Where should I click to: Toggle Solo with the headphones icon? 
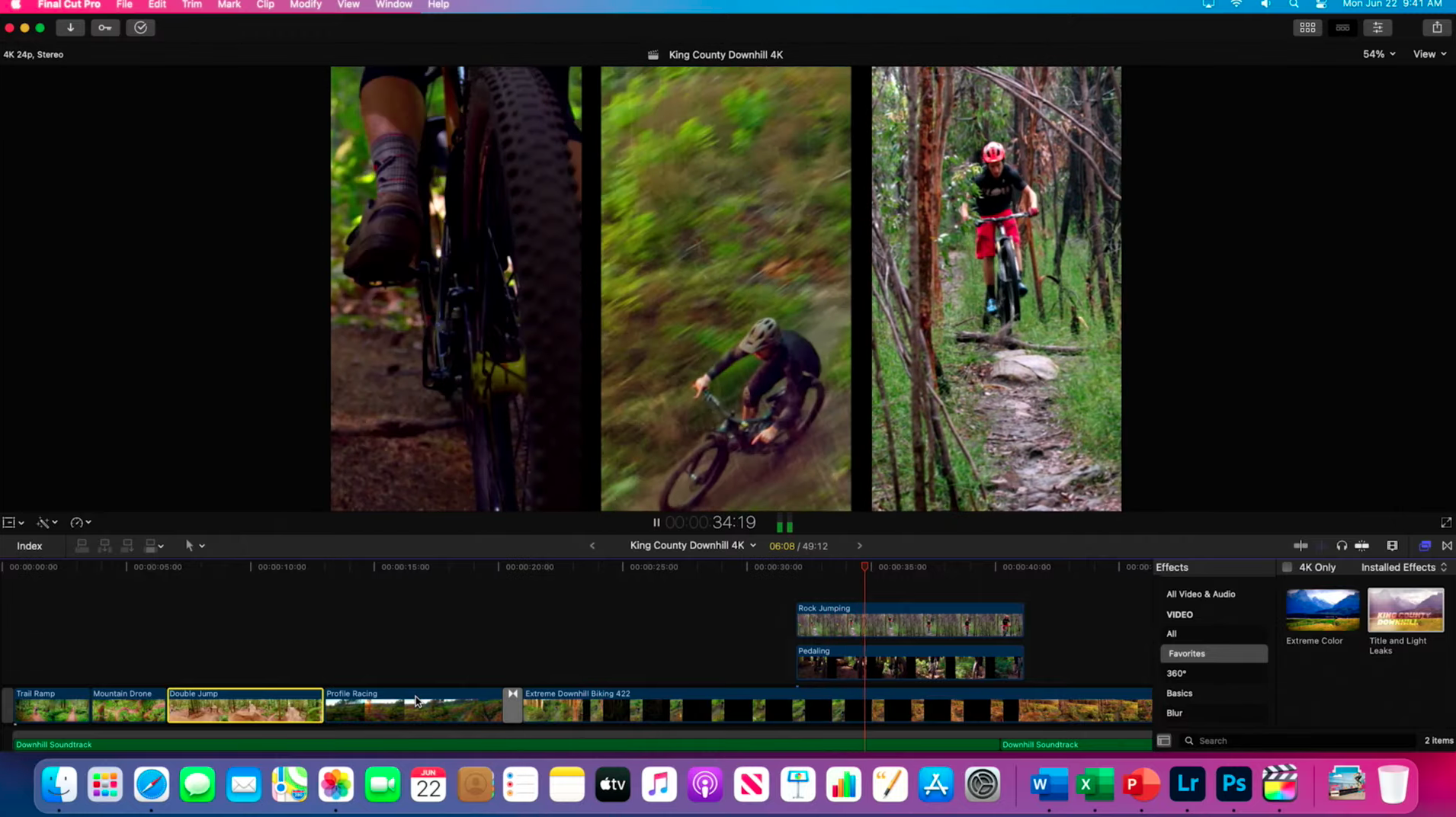click(1341, 546)
